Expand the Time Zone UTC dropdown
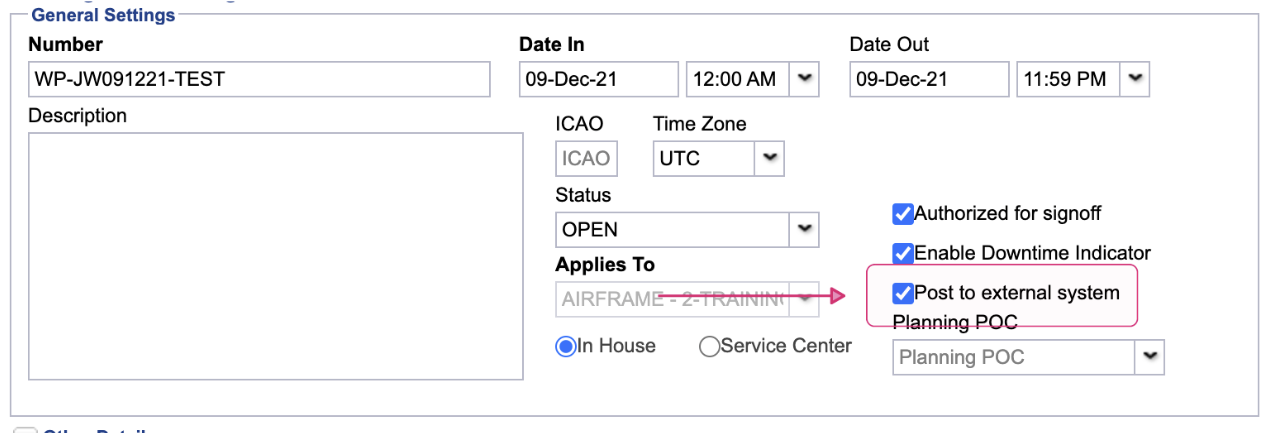The image size is (1264, 438). tap(769, 158)
